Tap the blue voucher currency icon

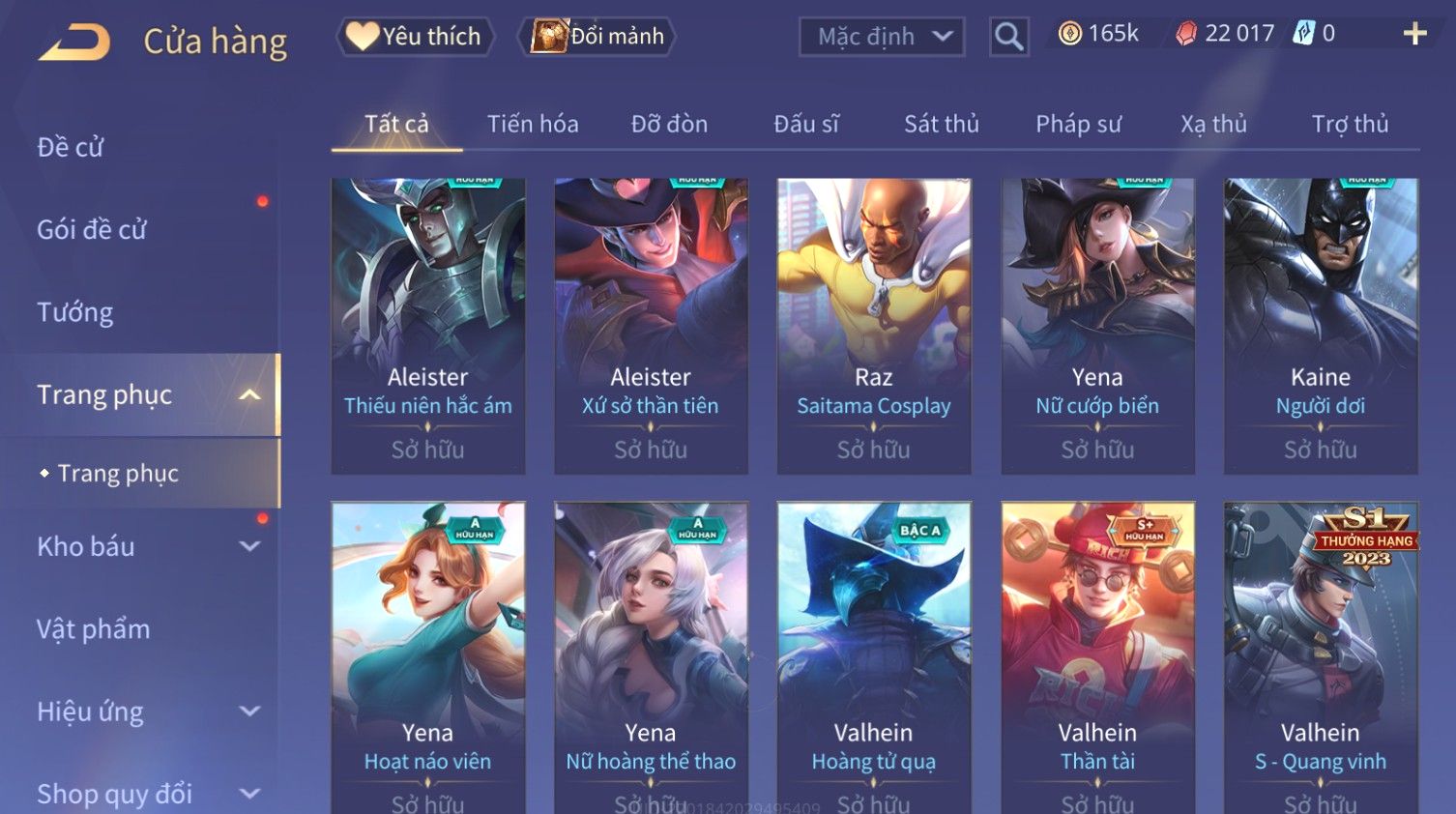click(x=1304, y=34)
